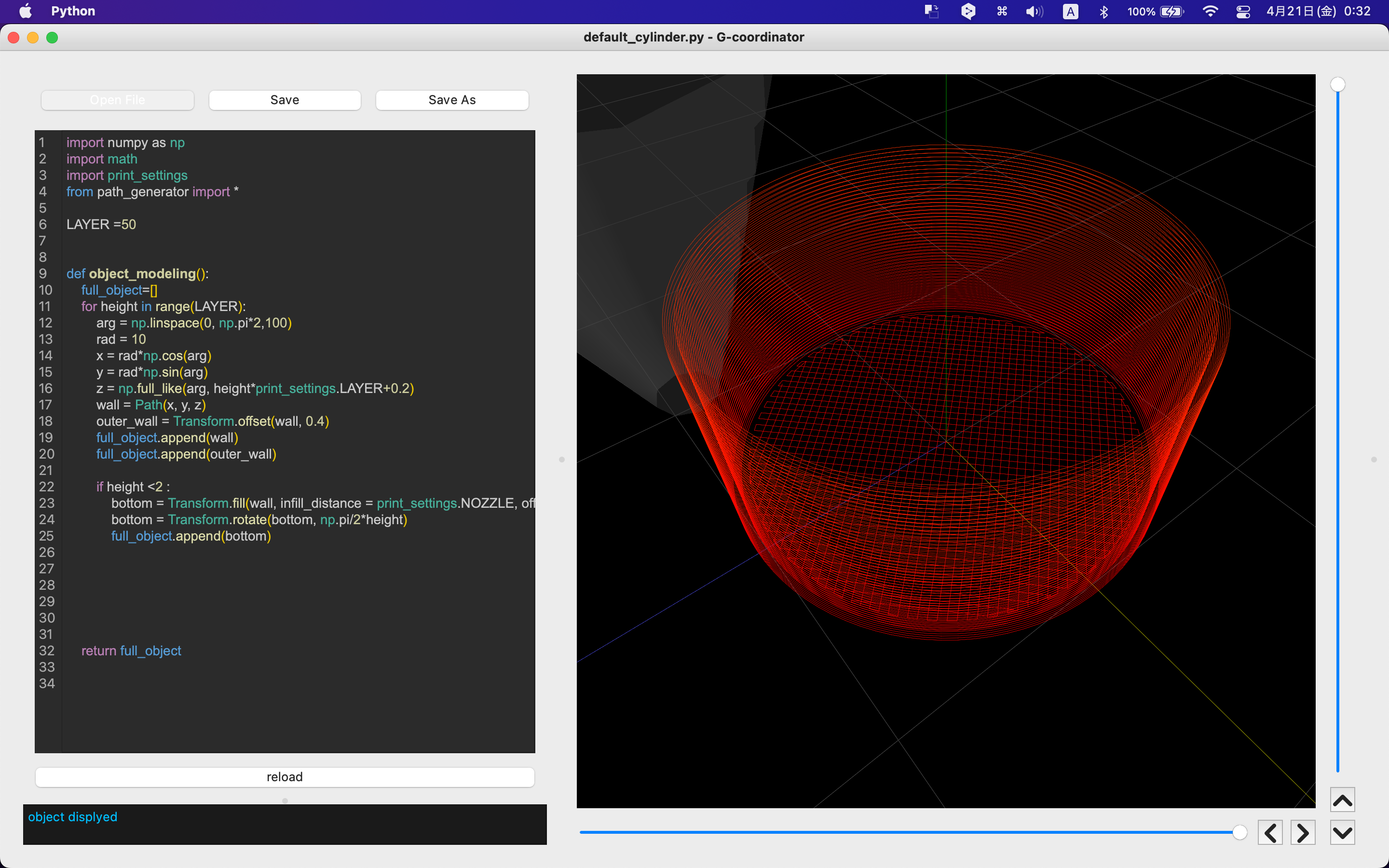Click the Open File button
Image resolution: width=1389 pixels, height=868 pixels.
click(x=117, y=99)
